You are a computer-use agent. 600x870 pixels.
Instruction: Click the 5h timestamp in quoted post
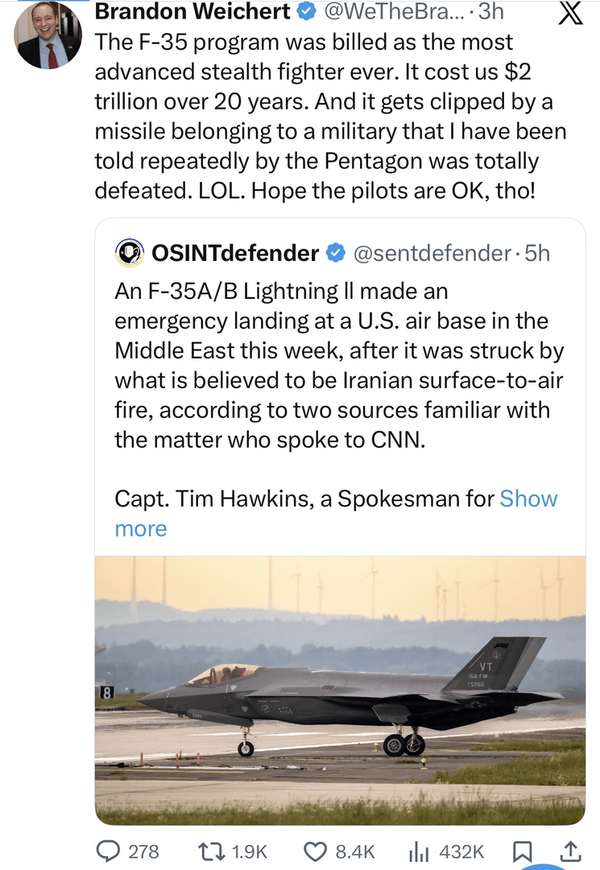pos(537,253)
